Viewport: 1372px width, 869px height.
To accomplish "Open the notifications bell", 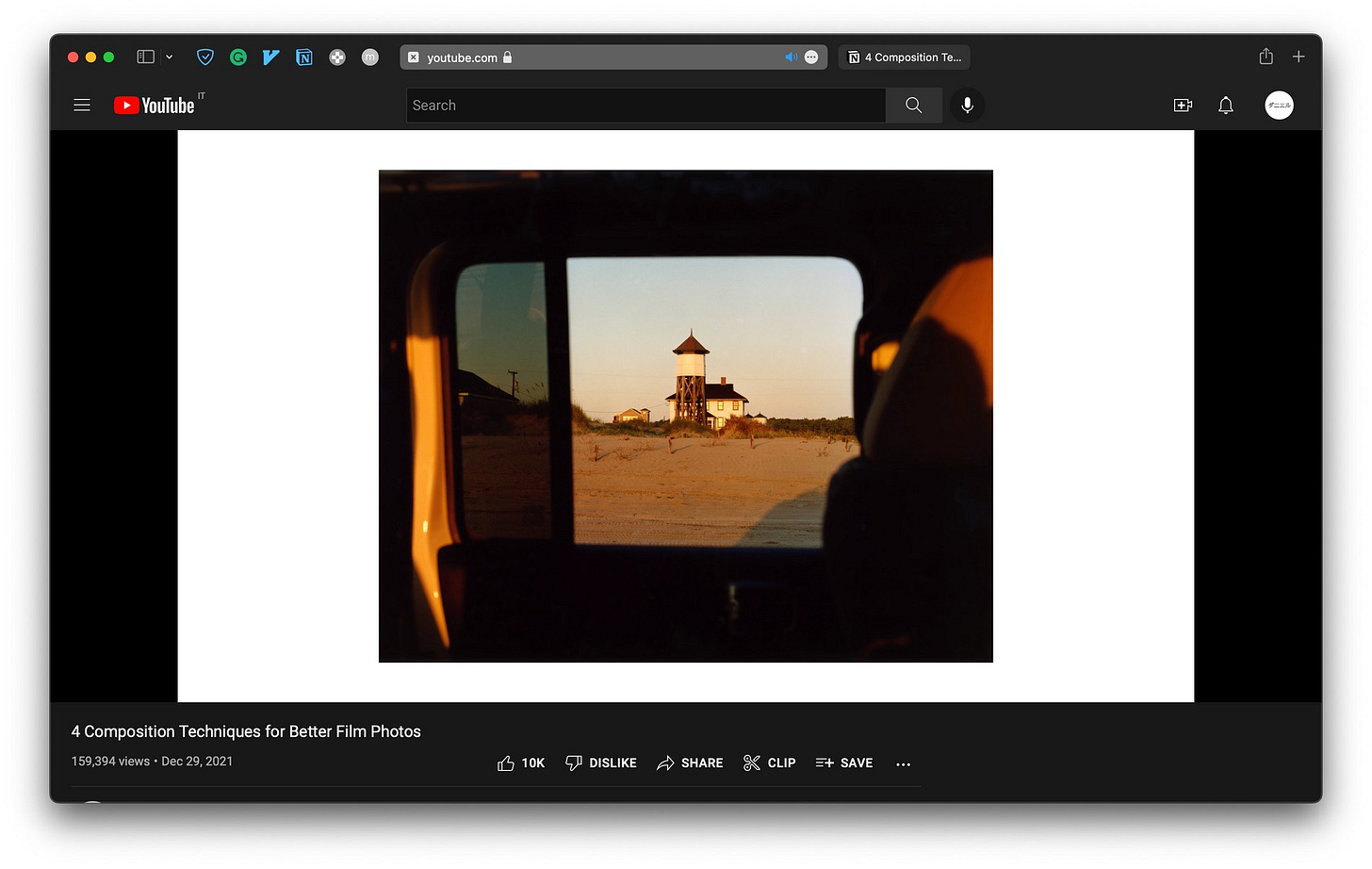I will coord(1226,106).
